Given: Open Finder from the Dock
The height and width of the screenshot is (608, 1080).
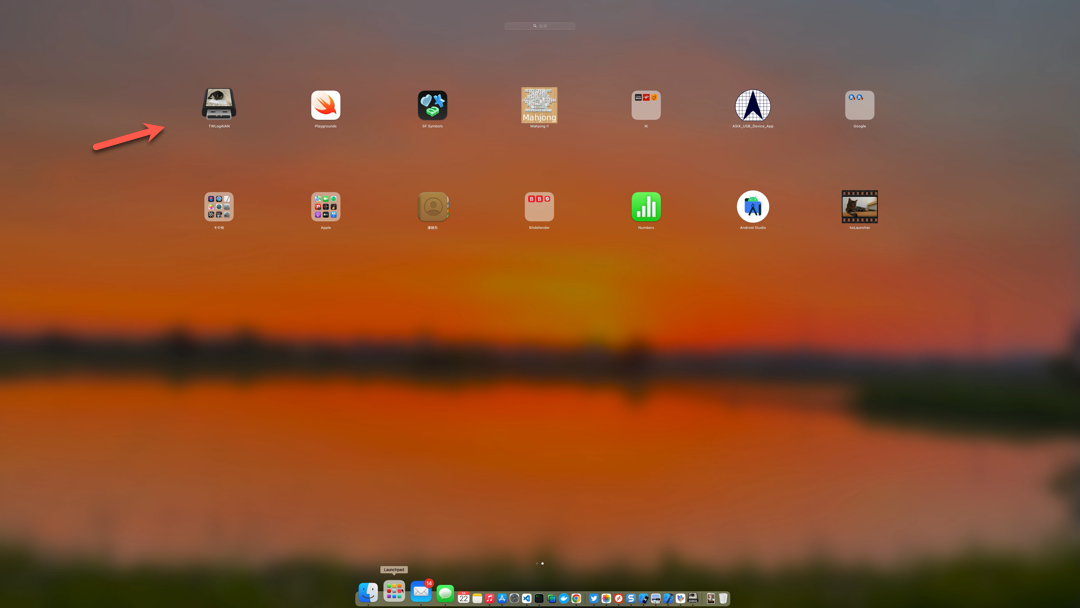Looking at the screenshot, I should (x=368, y=593).
